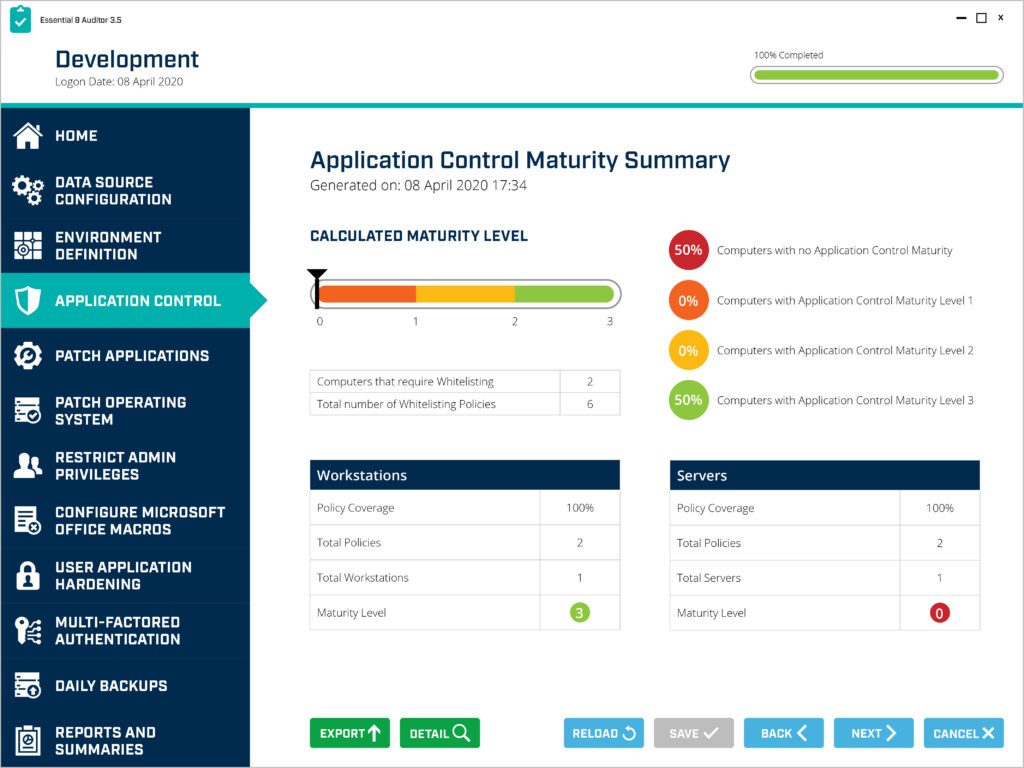1024x768 pixels.
Task: Open Multi-Factored Authentication keys icon
Action: pos(30,630)
